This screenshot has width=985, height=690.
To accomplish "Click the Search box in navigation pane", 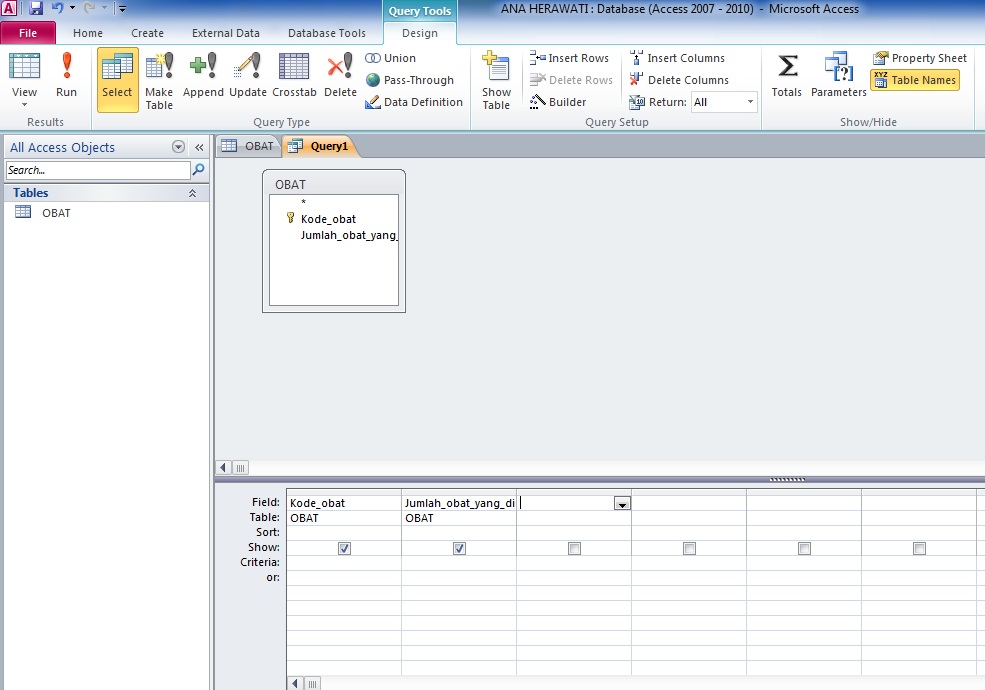I will [95, 170].
